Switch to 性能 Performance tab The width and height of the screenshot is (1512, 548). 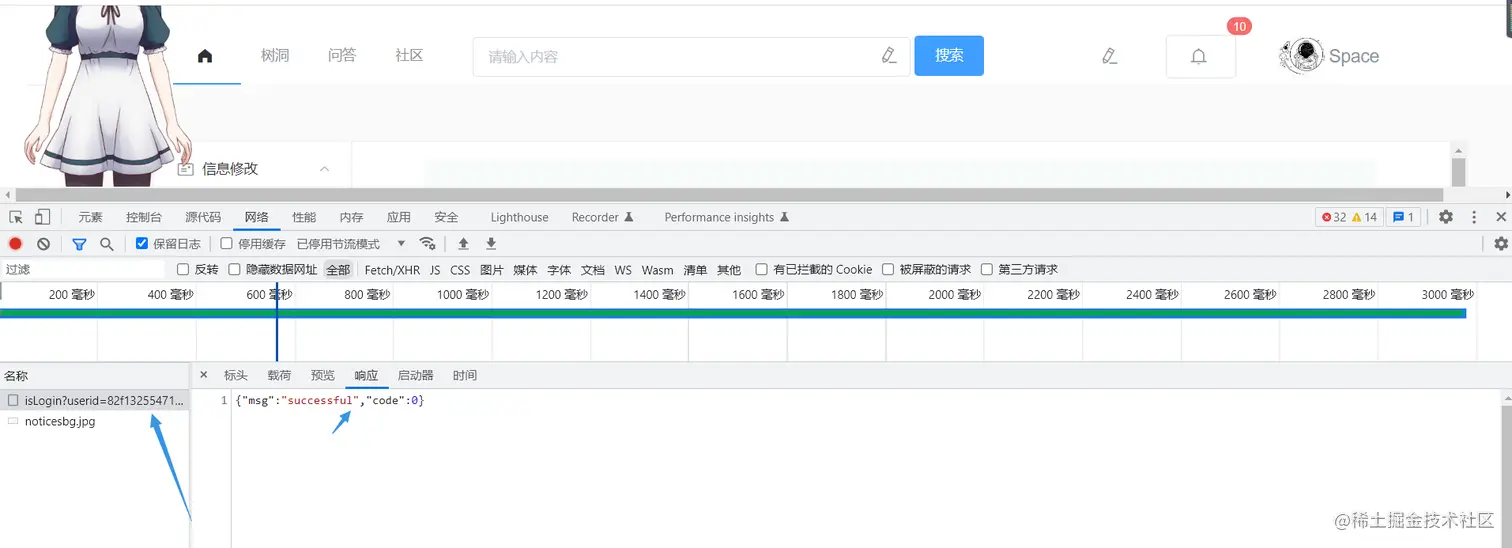coord(304,217)
